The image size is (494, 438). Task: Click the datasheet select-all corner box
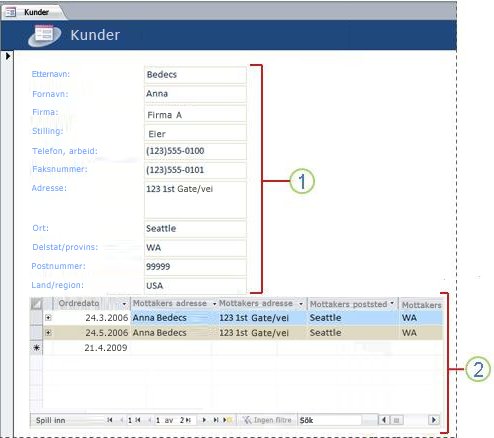click(x=36, y=304)
